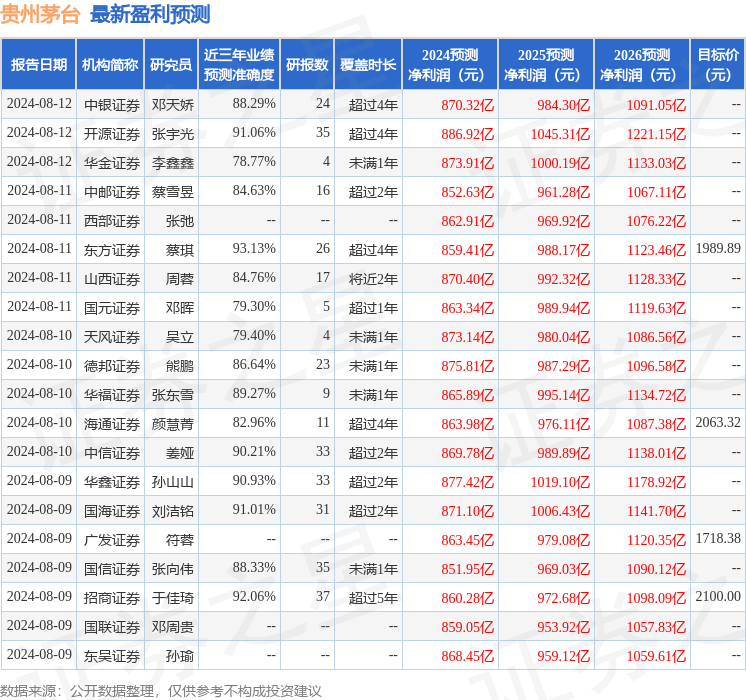Select the 华金证券 institution cell
Image resolution: width=746 pixels, height=700 pixels.
(x=112, y=163)
